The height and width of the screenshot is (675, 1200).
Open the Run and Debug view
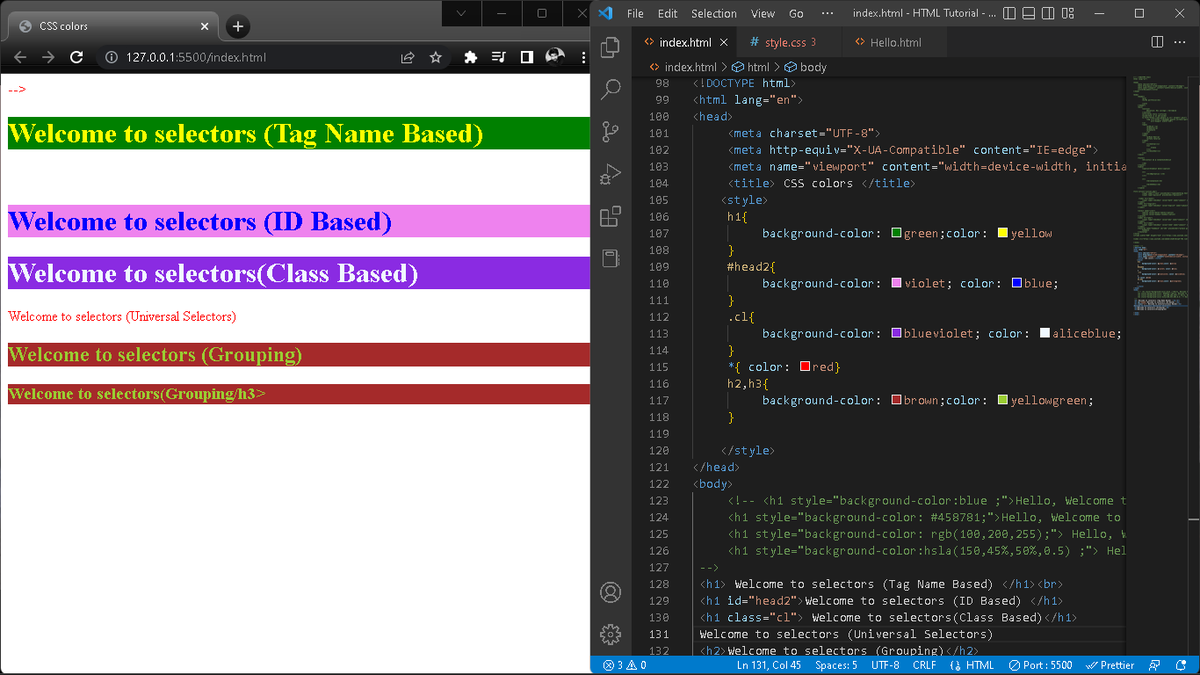(x=610, y=174)
